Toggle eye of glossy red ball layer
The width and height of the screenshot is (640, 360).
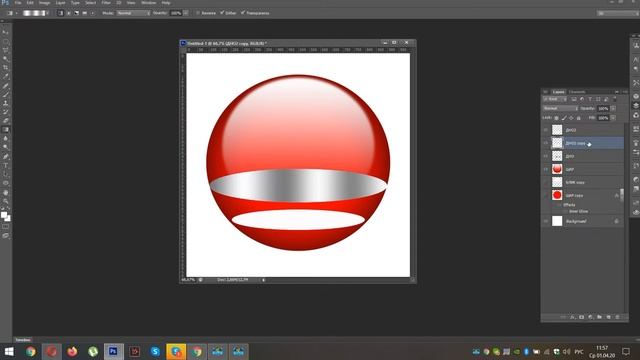coord(546,169)
